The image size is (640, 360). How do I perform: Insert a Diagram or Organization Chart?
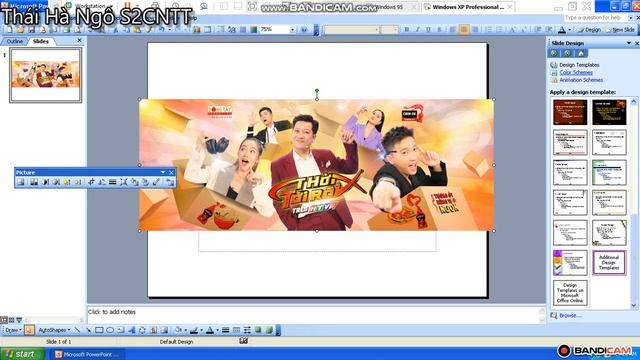[142, 330]
